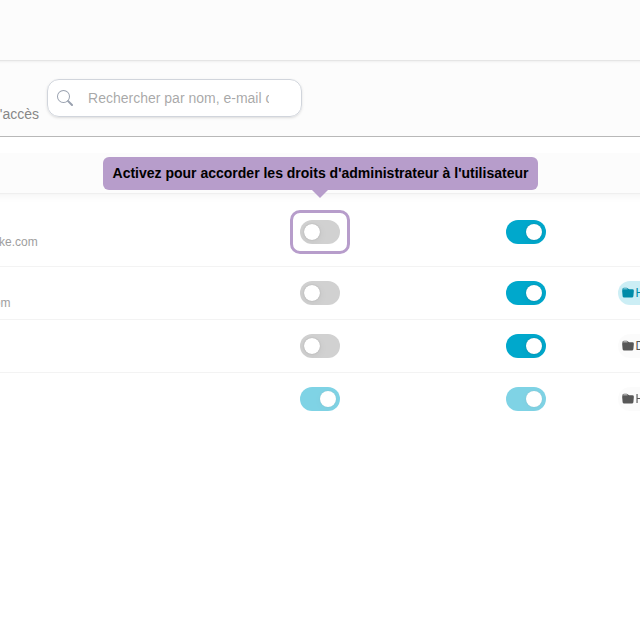640x624 pixels.
Task: Click the magnifying glass search icon
Action: tap(65, 98)
